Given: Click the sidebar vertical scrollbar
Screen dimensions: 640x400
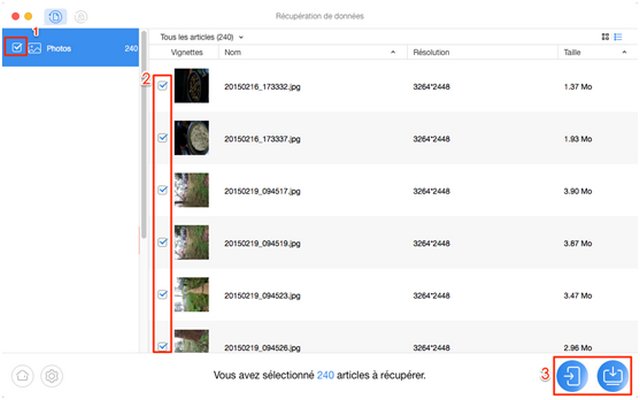Looking at the screenshot, I should point(144,130).
